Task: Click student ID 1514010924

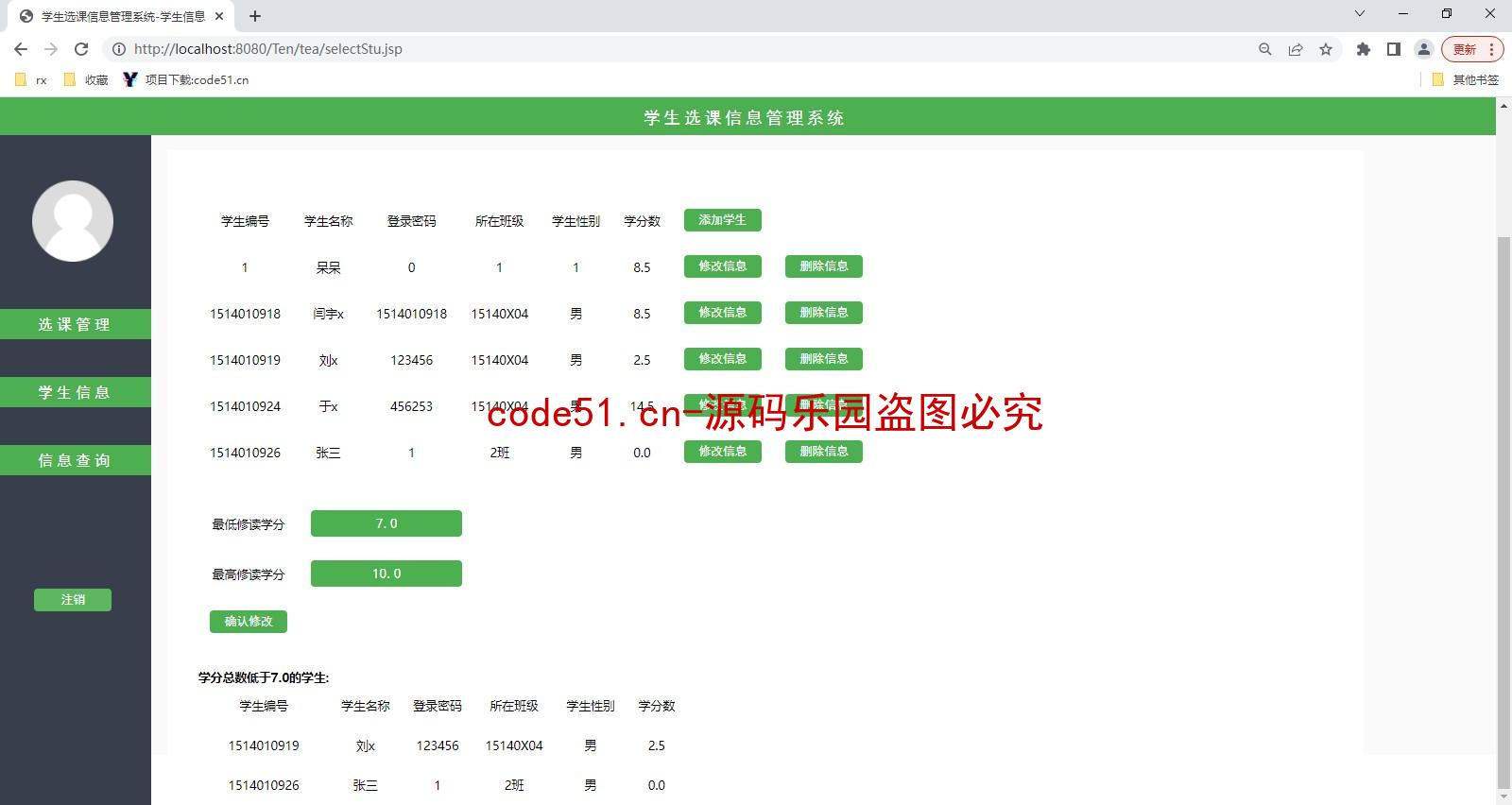Action: 245,406
